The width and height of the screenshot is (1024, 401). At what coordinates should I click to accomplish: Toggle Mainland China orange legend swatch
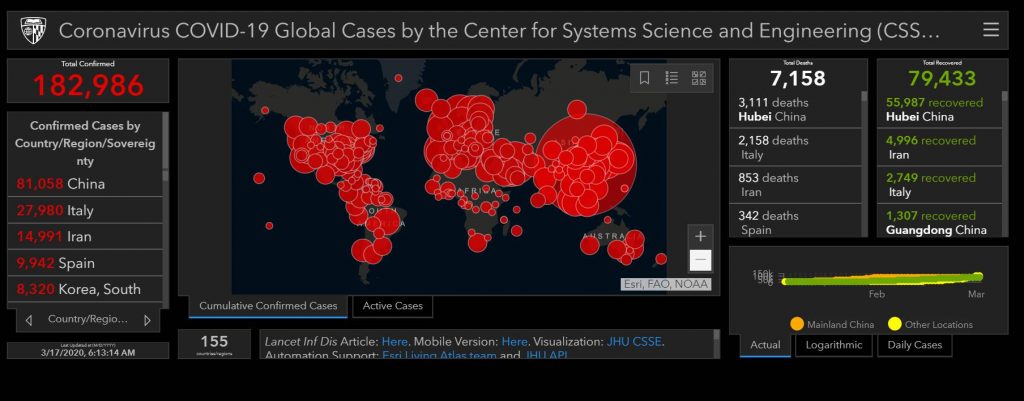pos(796,324)
